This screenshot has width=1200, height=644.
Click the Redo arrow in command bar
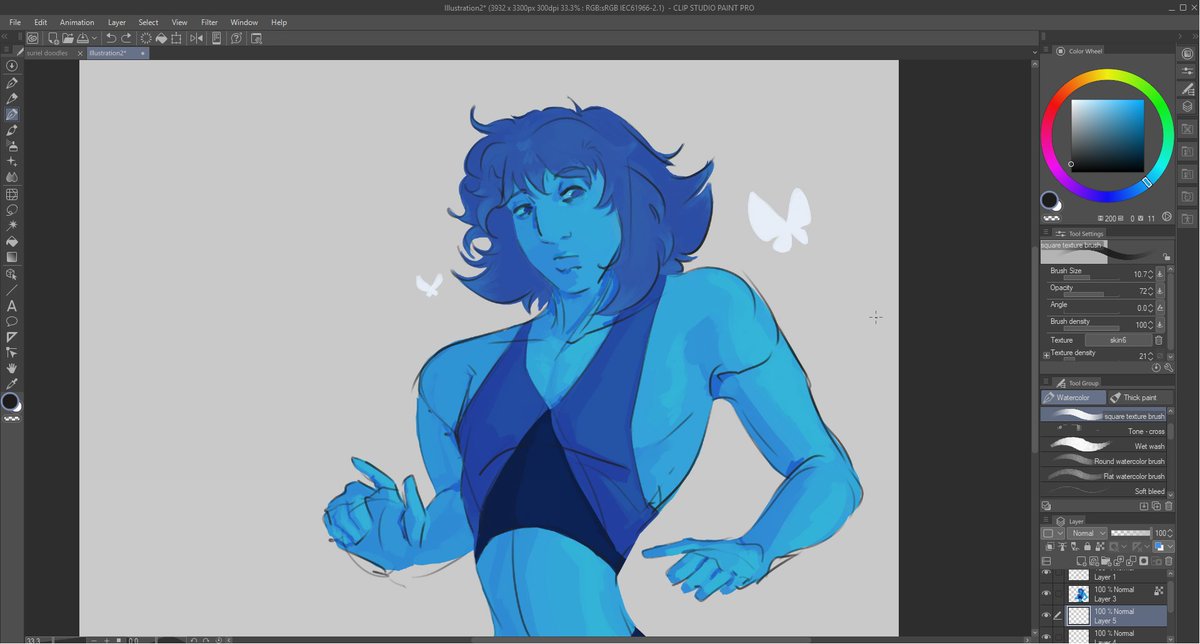pyautogui.click(x=126, y=38)
